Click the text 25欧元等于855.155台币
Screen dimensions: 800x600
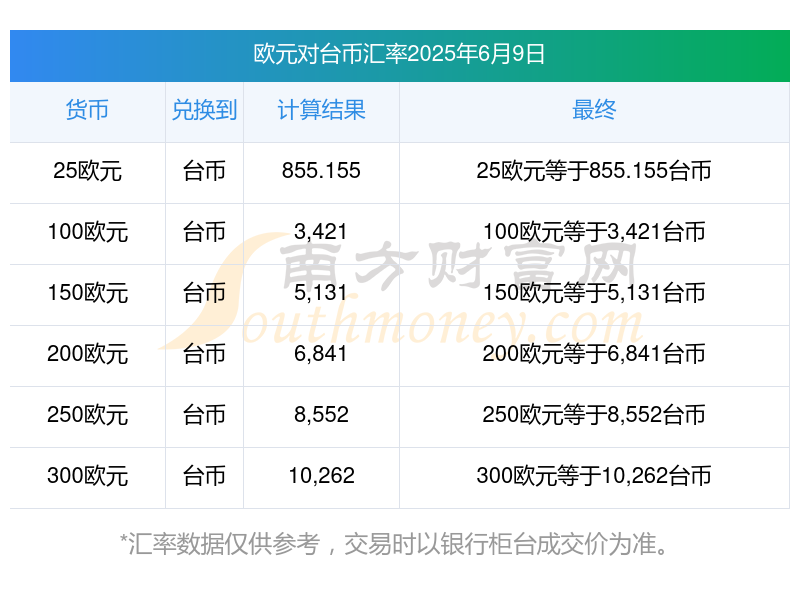[594, 171]
